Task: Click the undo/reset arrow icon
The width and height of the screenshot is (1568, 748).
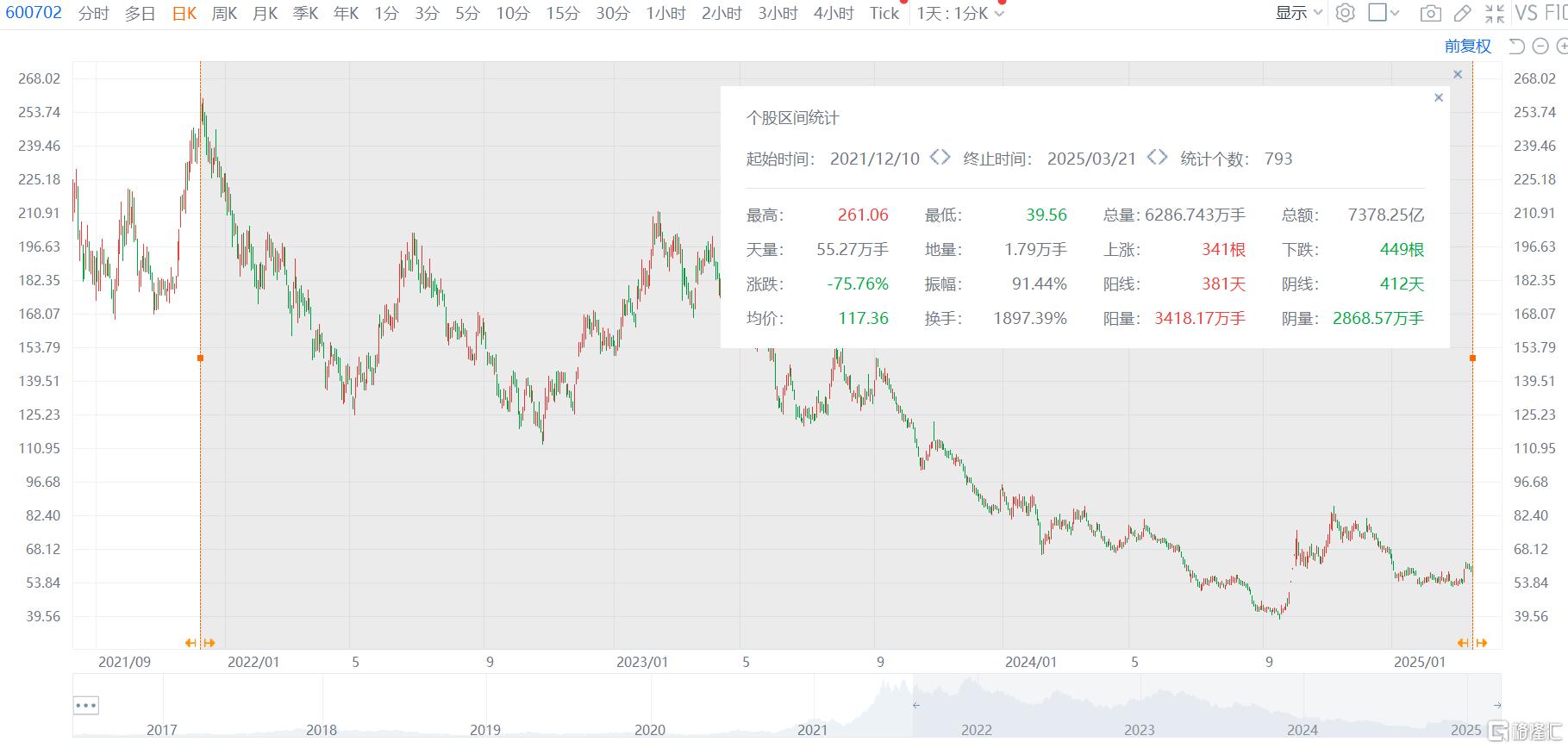Action: [1517, 47]
